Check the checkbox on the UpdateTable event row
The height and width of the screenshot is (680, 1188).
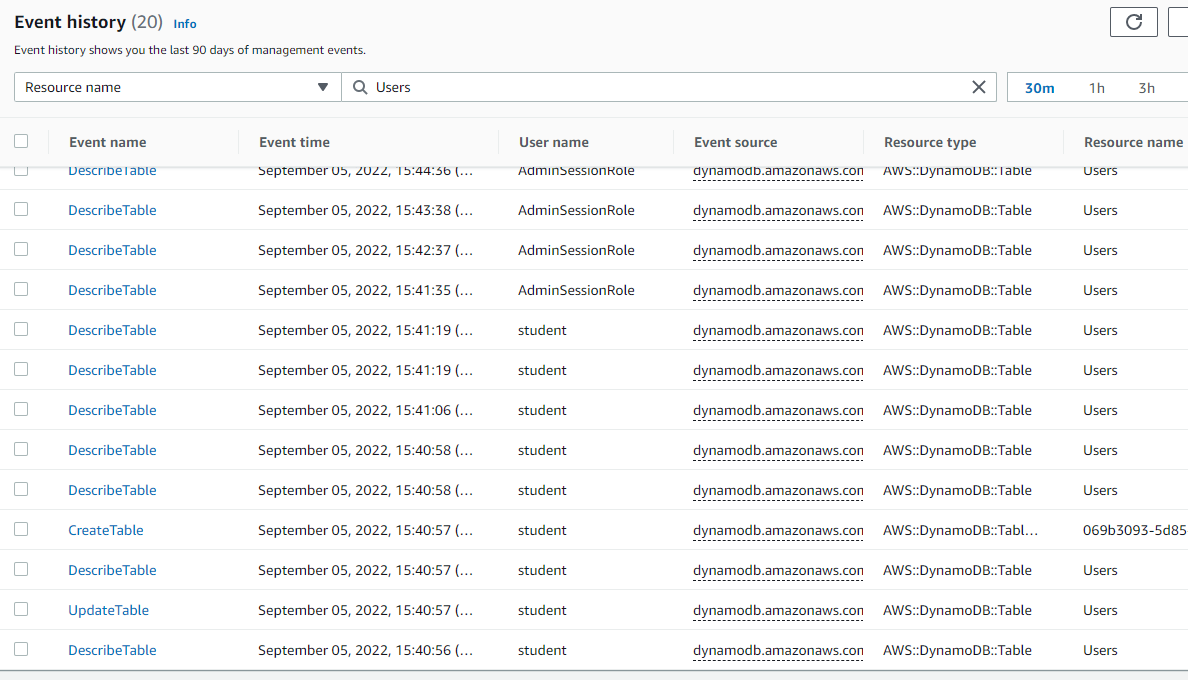pyautogui.click(x=21, y=609)
